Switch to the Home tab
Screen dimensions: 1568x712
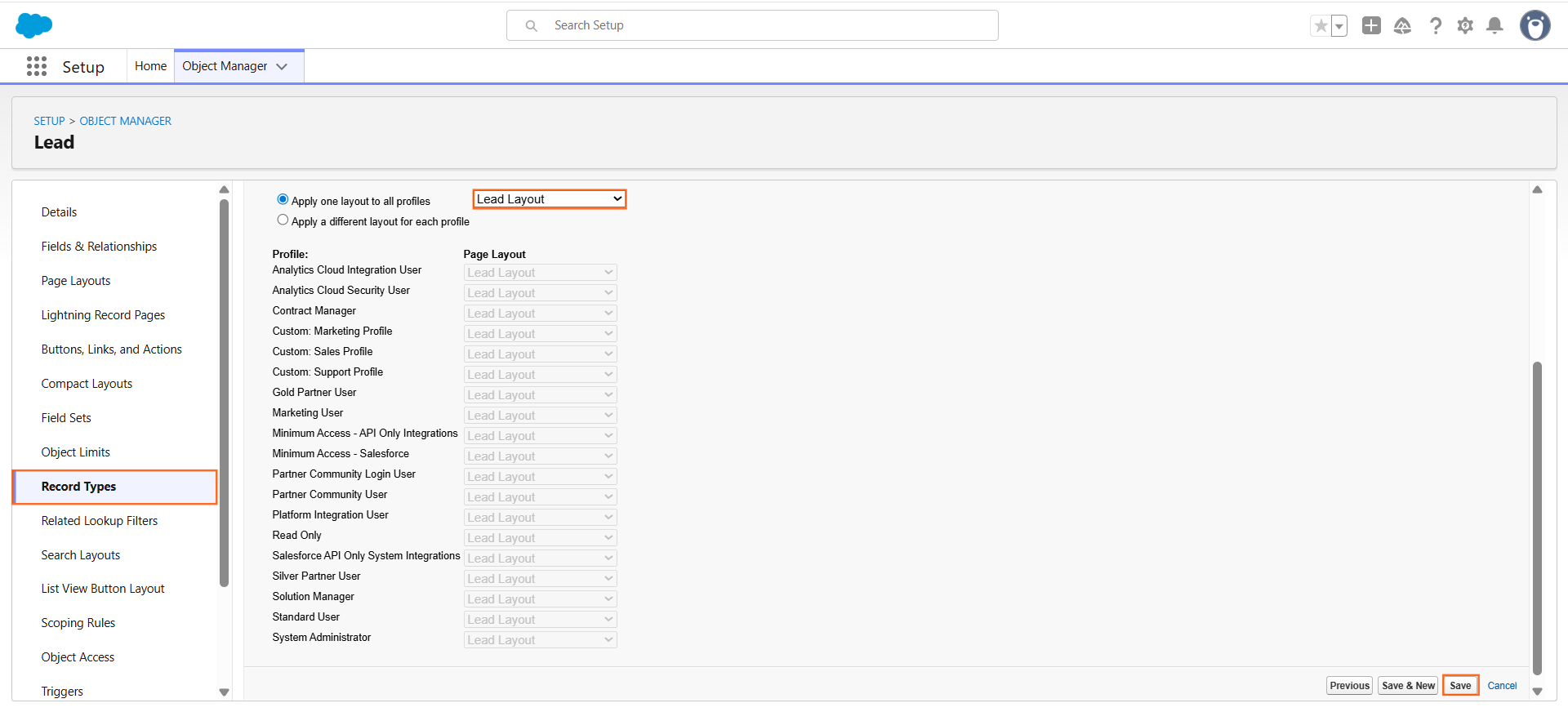pos(150,66)
